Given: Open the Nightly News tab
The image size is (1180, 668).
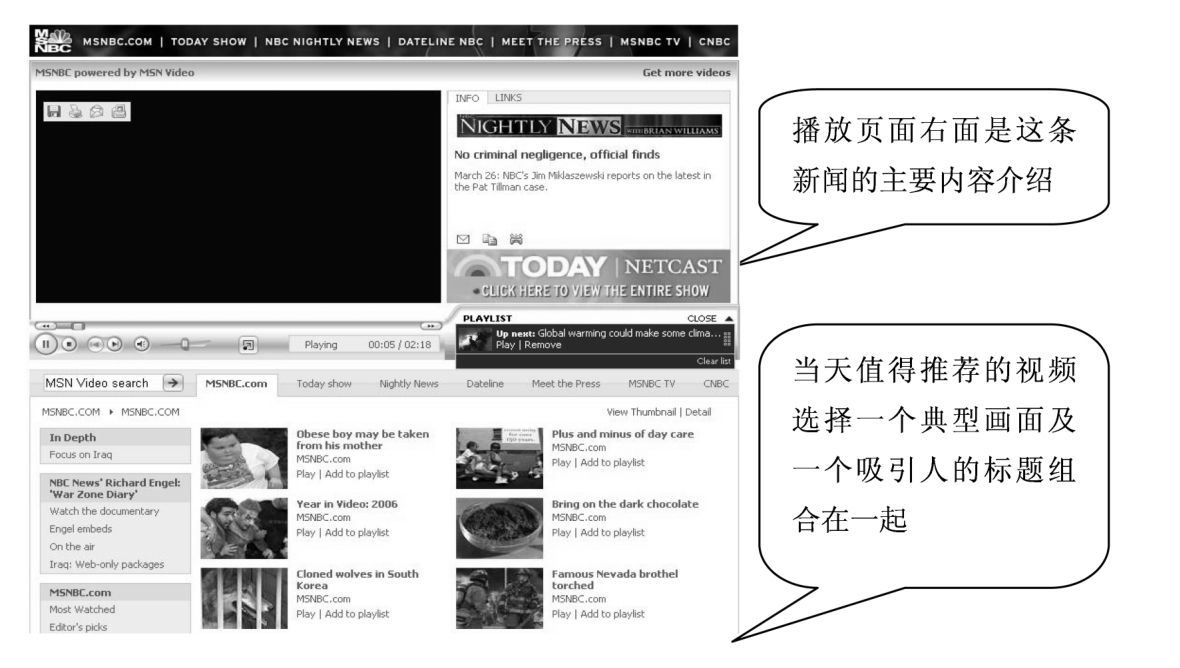Looking at the screenshot, I should [409, 384].
